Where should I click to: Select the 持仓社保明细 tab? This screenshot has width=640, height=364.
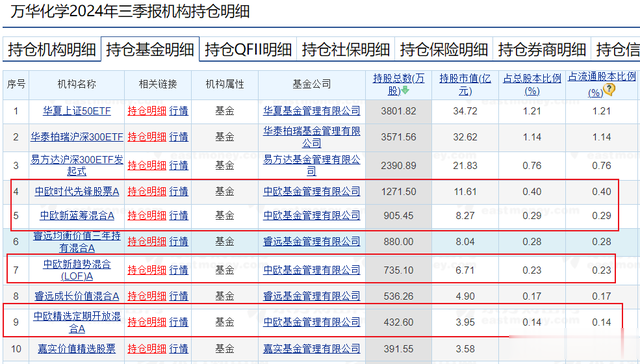point(346,49)
